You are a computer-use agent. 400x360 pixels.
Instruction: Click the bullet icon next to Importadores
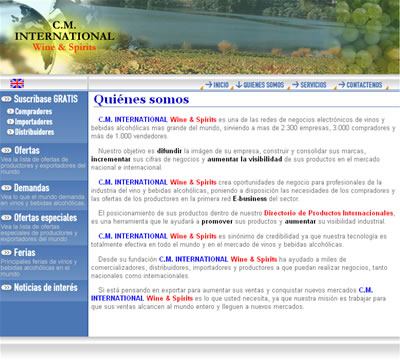pos(10,122)
